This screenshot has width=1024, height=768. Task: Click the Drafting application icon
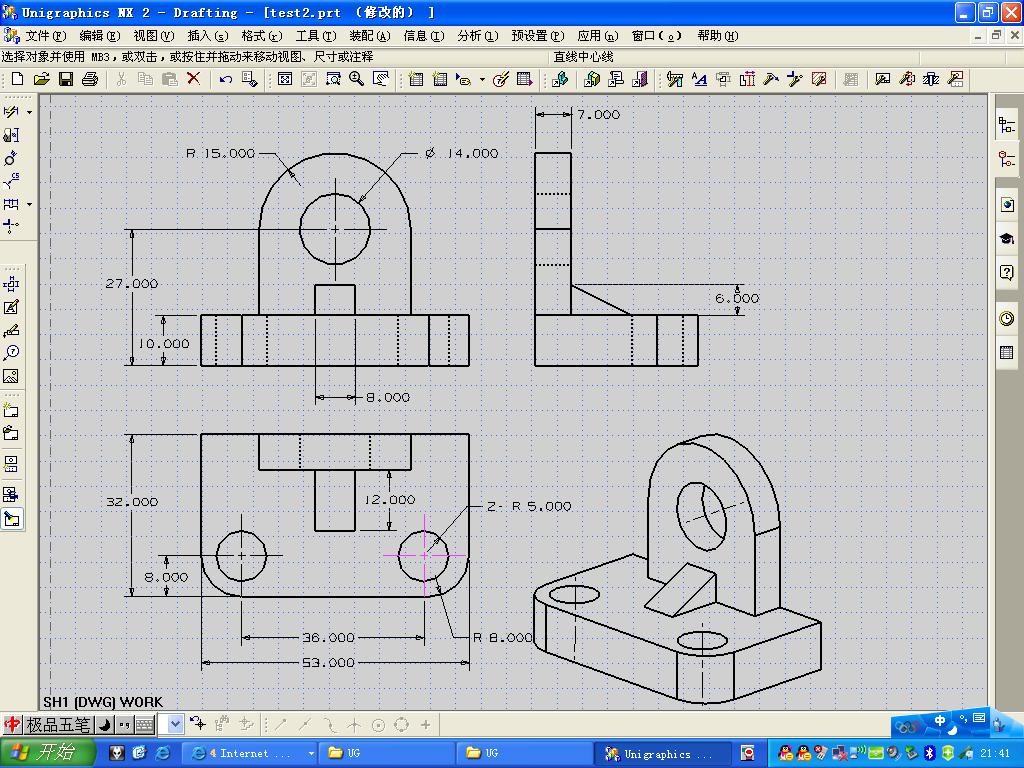(616, 79)
